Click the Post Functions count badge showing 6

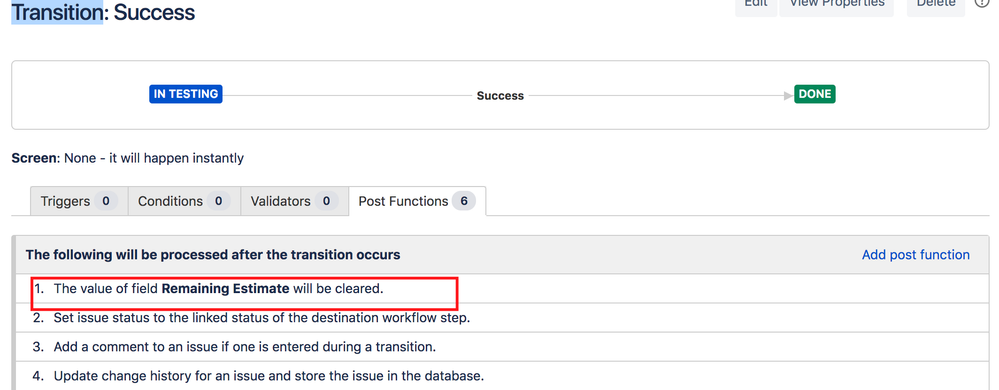click(x=464, y=201)
